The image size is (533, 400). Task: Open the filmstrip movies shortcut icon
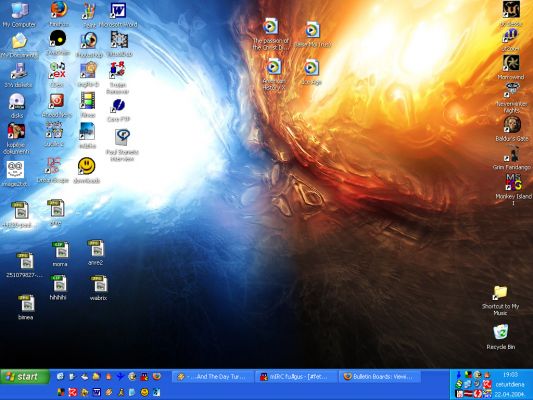88,101
